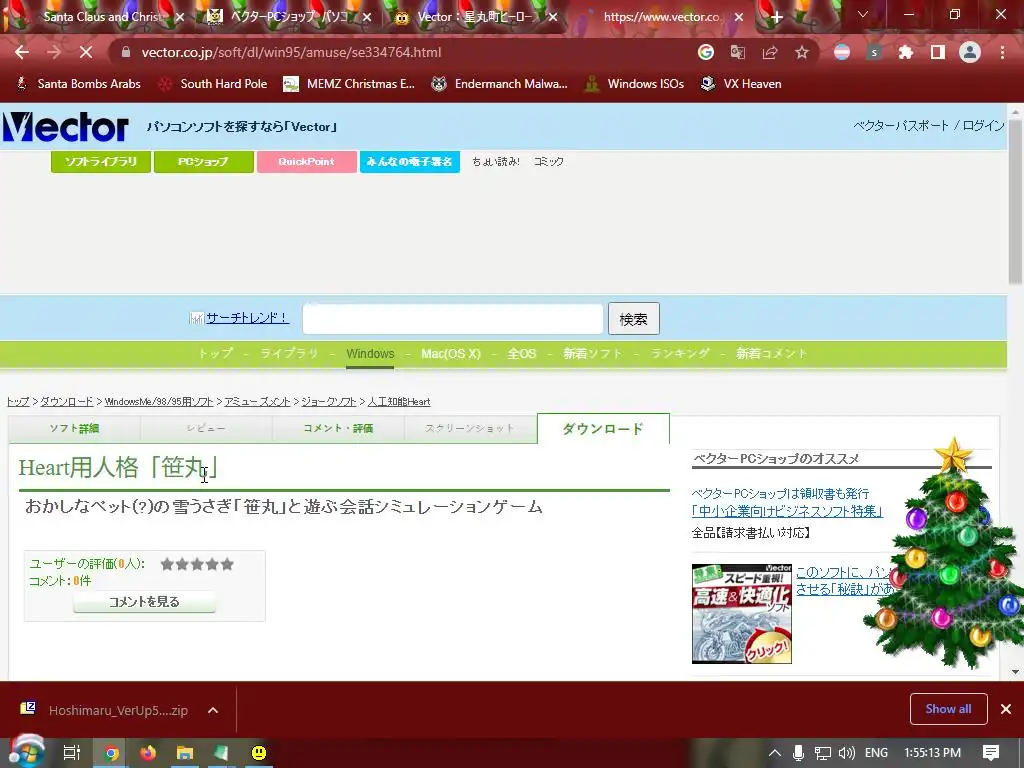Screen dimensions: 1024x768
Task: Open ベクターパスポート / ログイン link
Action: click(929, 125)
